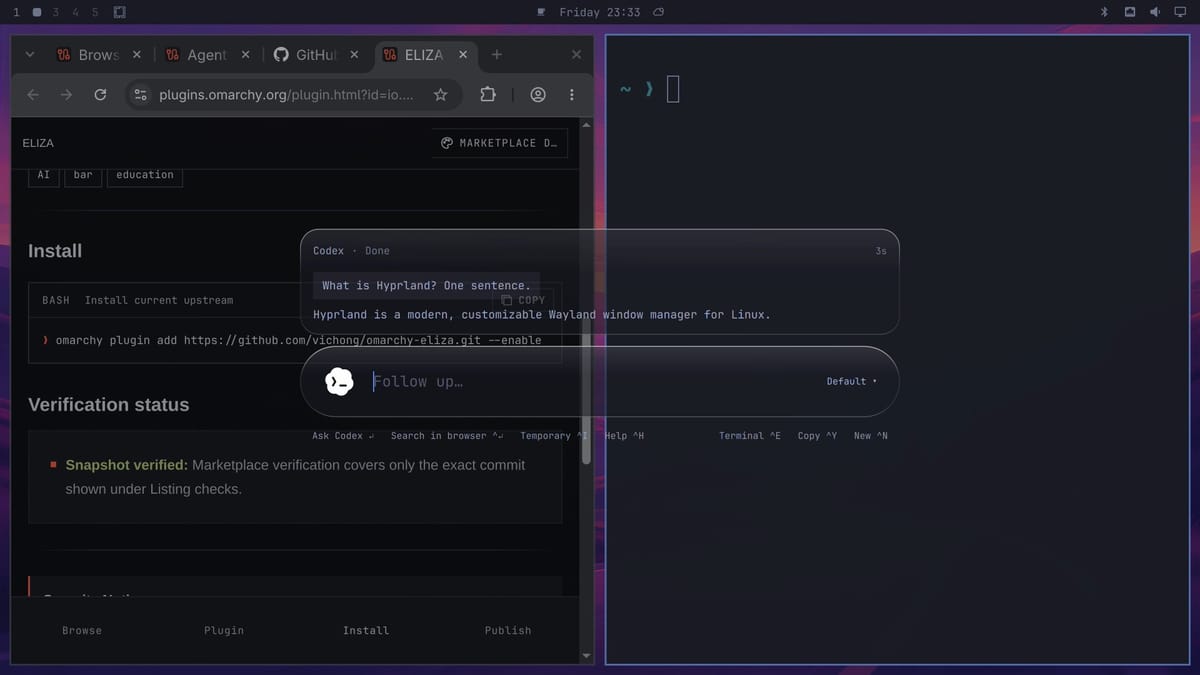Open the browser extensions puzzle icon
This screenshot has width=1200, height=675.
tap(488, 95)
